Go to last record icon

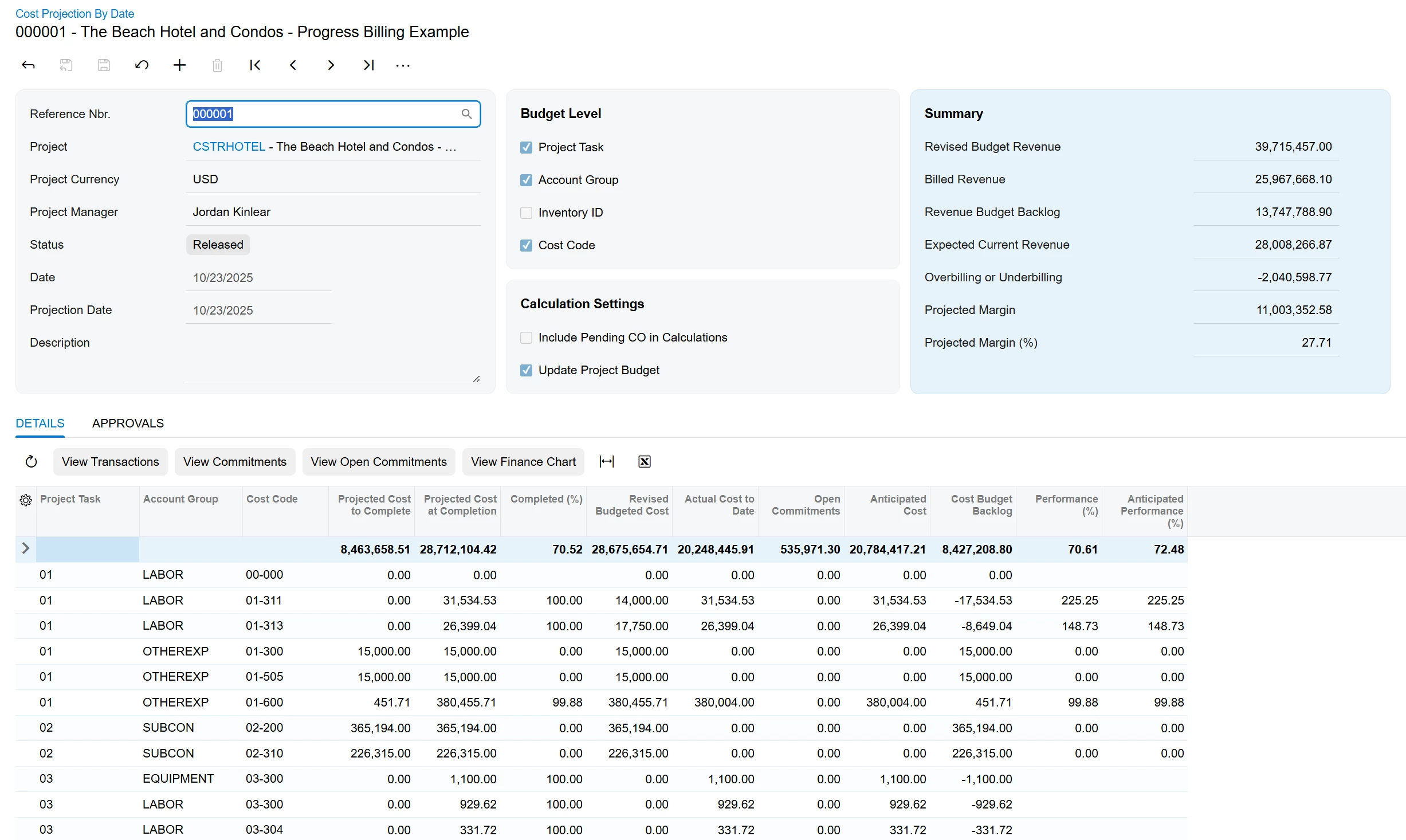coord(368,65)
